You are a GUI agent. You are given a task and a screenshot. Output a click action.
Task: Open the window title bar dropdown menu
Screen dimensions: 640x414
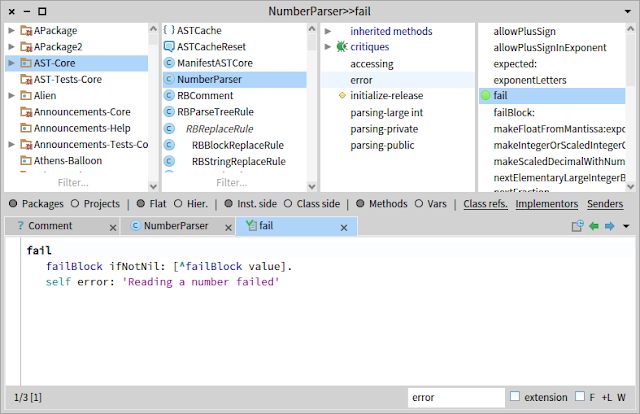[628, 11]
